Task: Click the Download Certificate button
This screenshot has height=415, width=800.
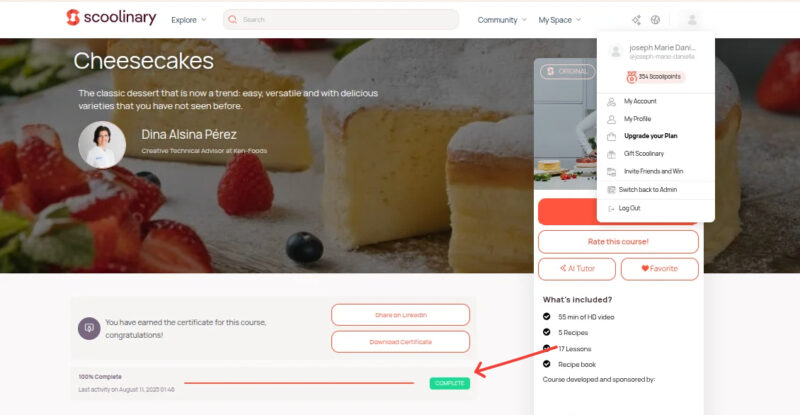Action: pyautogui.click(x=401, y=341)
